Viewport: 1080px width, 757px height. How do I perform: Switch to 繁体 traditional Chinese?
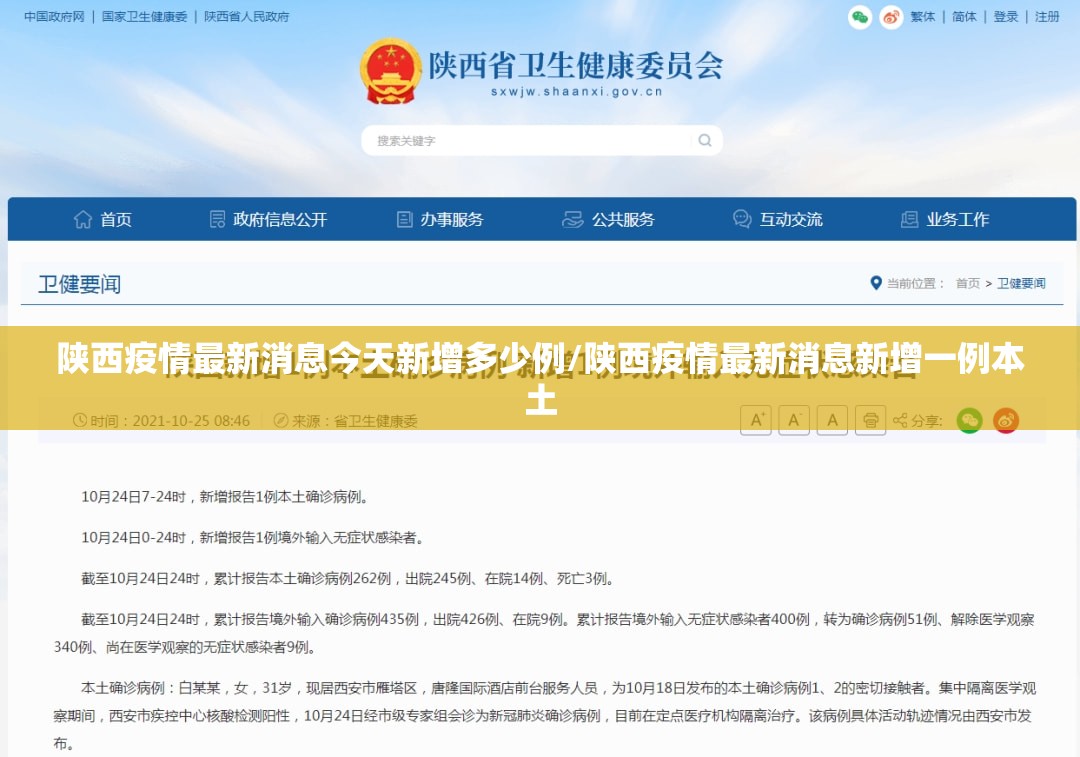point(923,17)
